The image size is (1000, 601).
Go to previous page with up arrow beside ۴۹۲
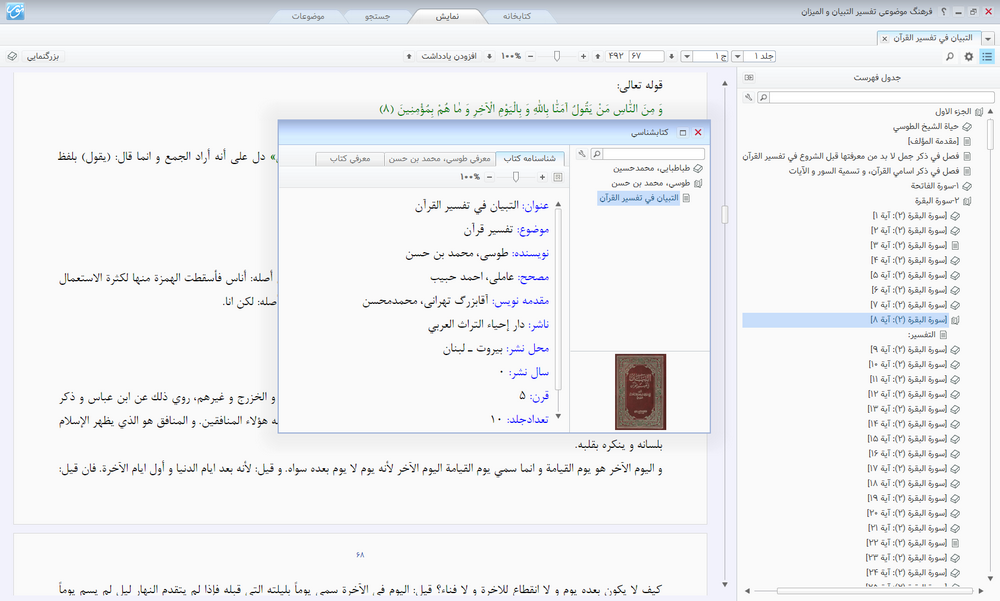[x=598, y=56]
